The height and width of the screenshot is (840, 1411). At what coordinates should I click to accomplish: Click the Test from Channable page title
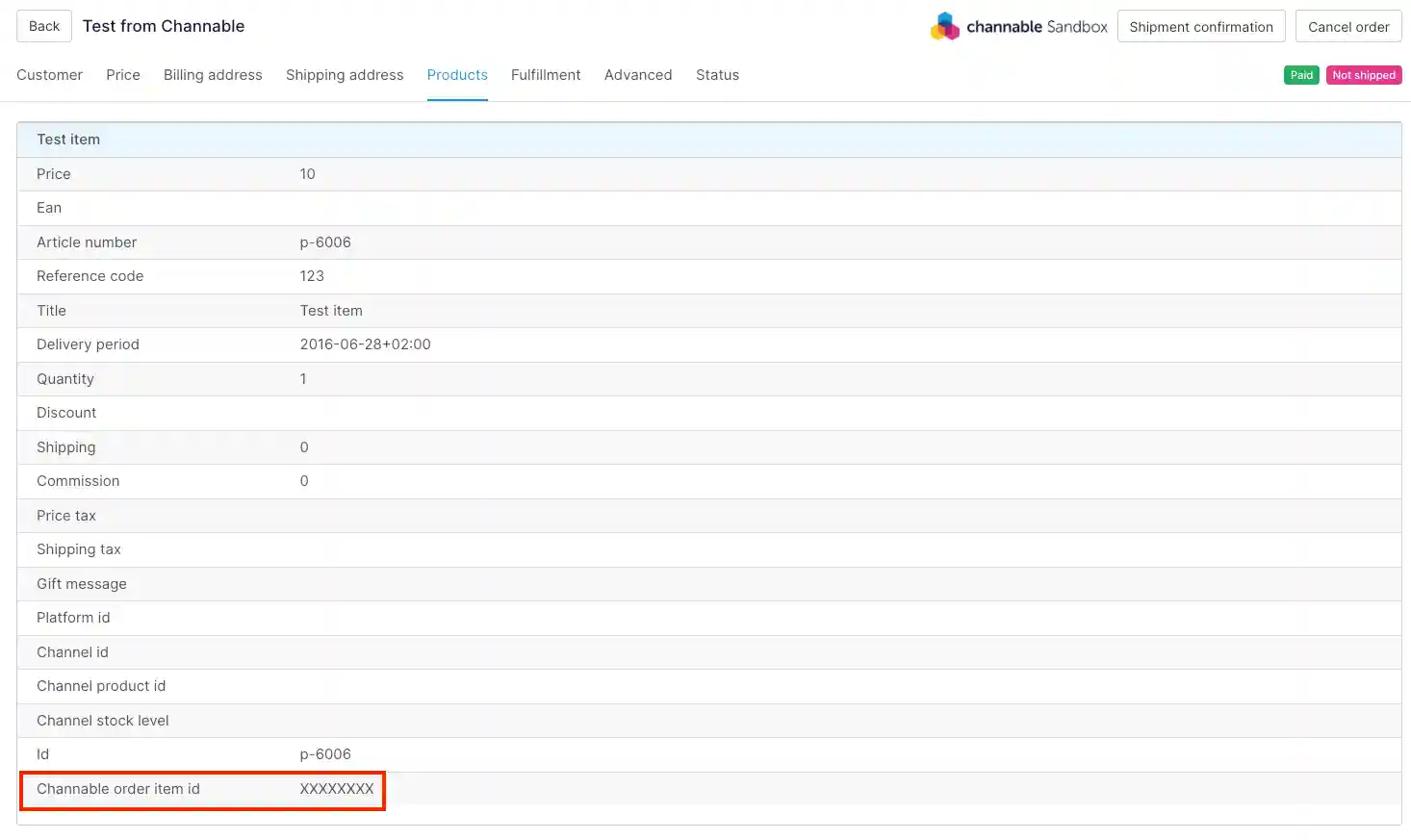point(164,26)
